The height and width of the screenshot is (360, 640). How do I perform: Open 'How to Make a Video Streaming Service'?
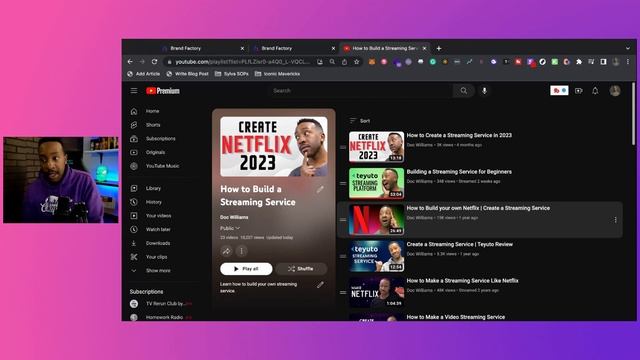point(456,317)
